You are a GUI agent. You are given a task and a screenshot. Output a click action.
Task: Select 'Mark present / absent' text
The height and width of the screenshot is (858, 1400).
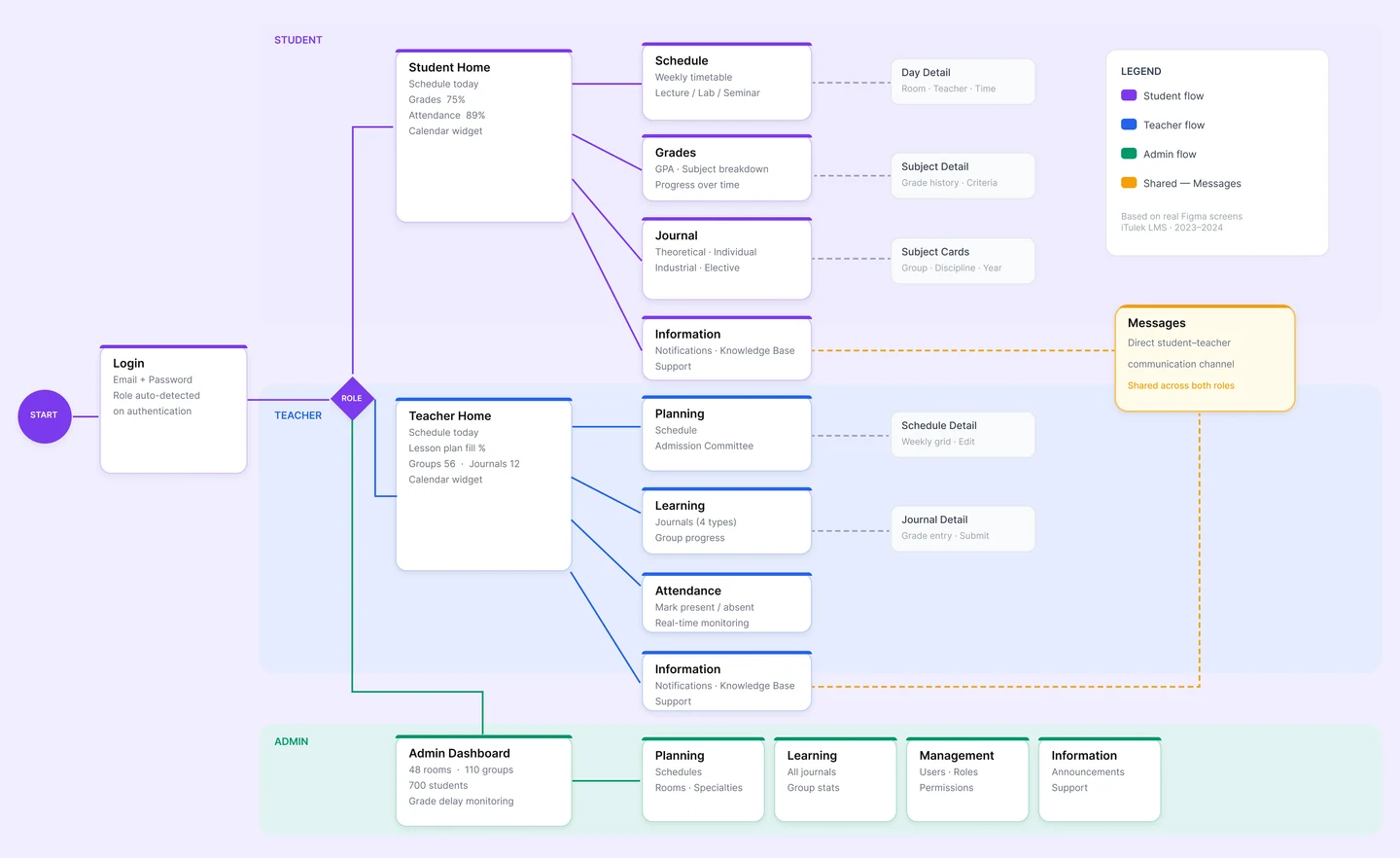(x=704, y=608)
